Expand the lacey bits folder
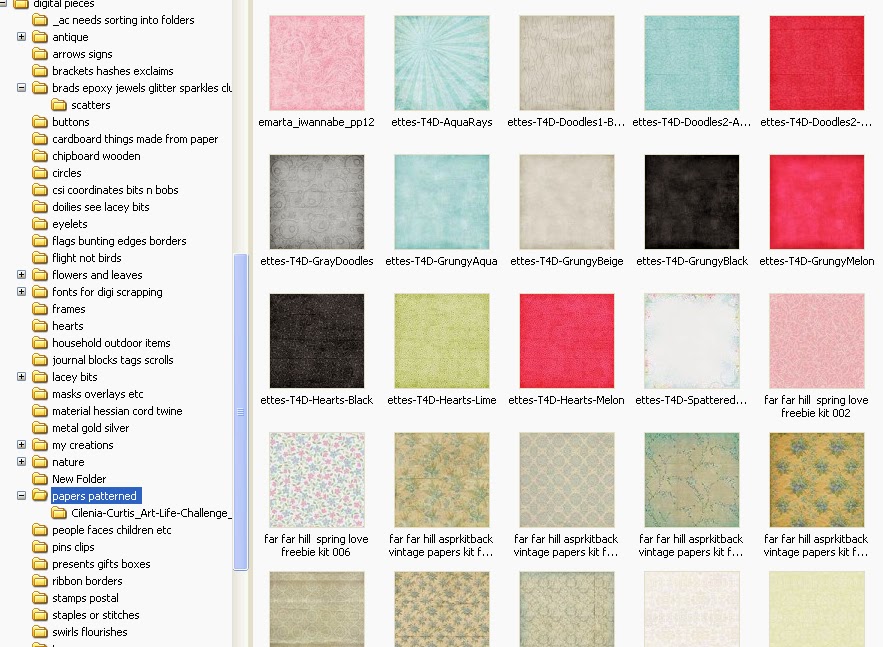Image resolution: width=883 pixels, height=647 pixels. [x=21, y=377]
